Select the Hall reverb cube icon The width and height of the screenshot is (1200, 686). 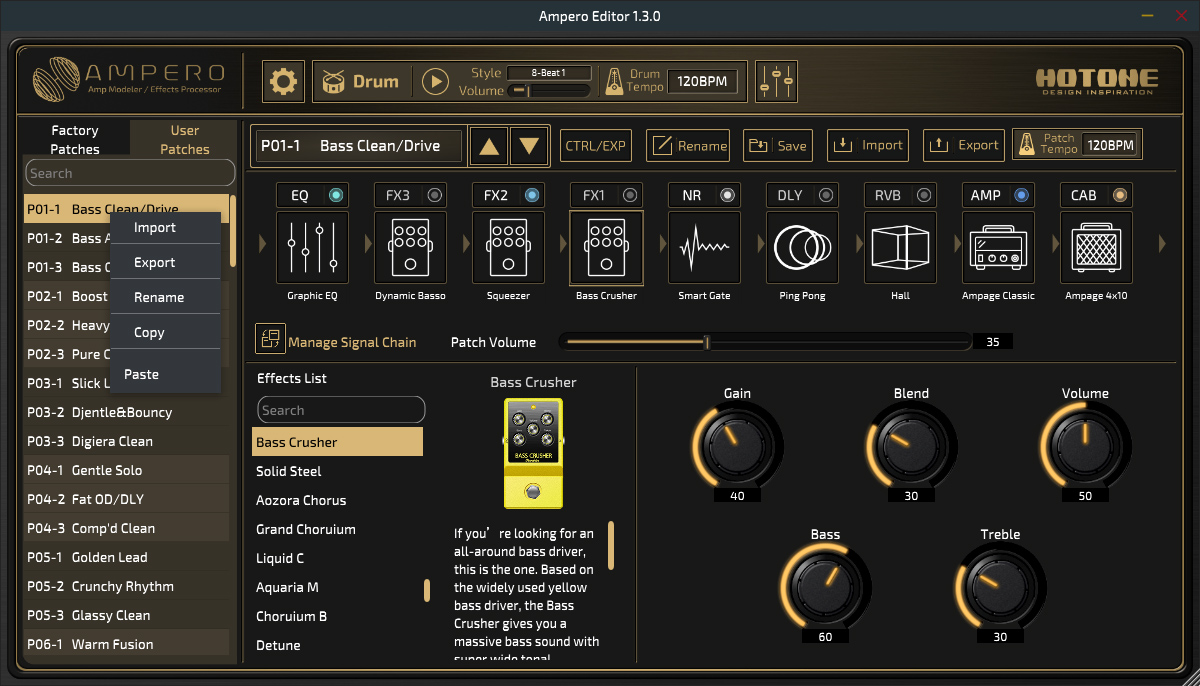coord(901,247)
